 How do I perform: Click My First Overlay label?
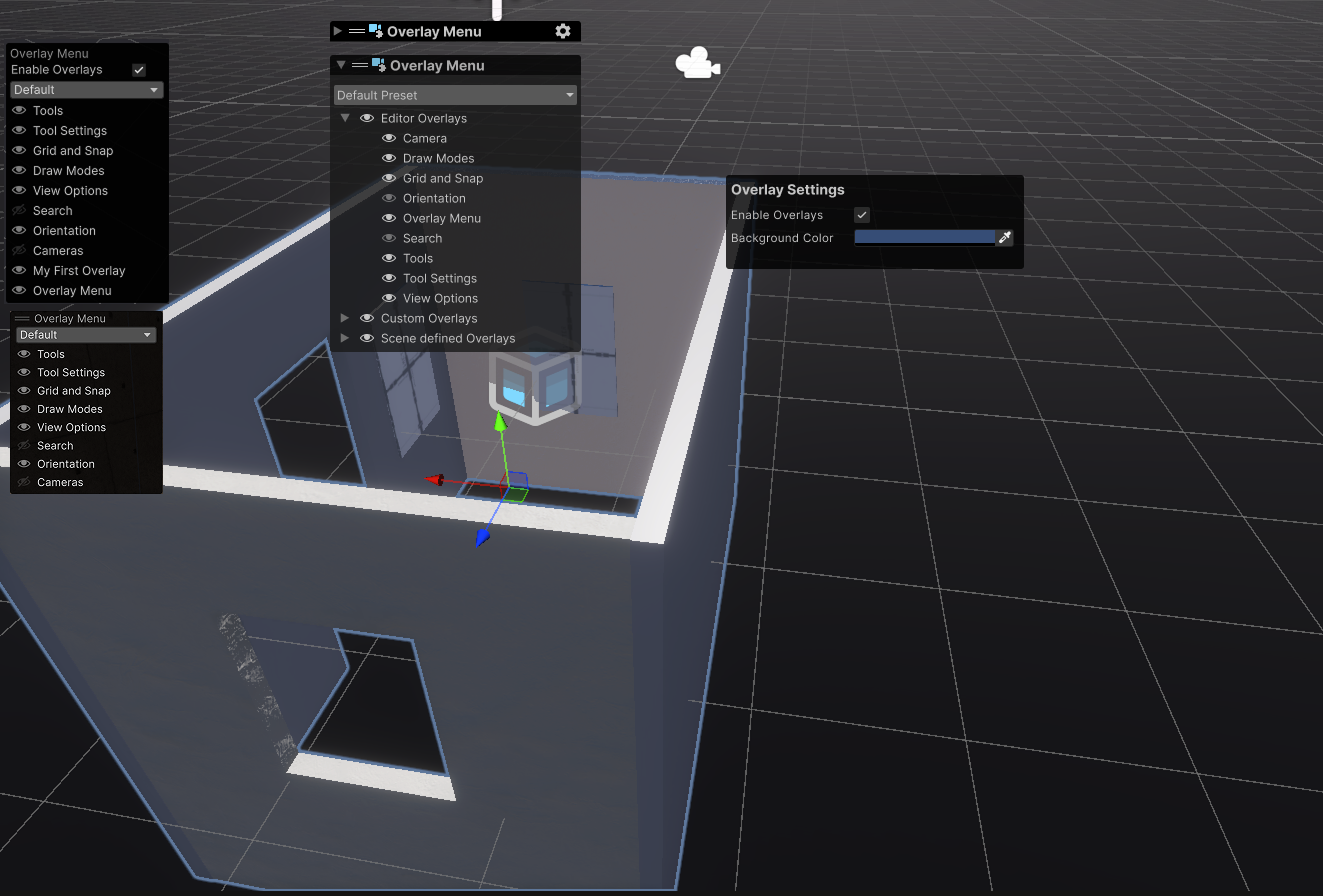coord(79,271)
